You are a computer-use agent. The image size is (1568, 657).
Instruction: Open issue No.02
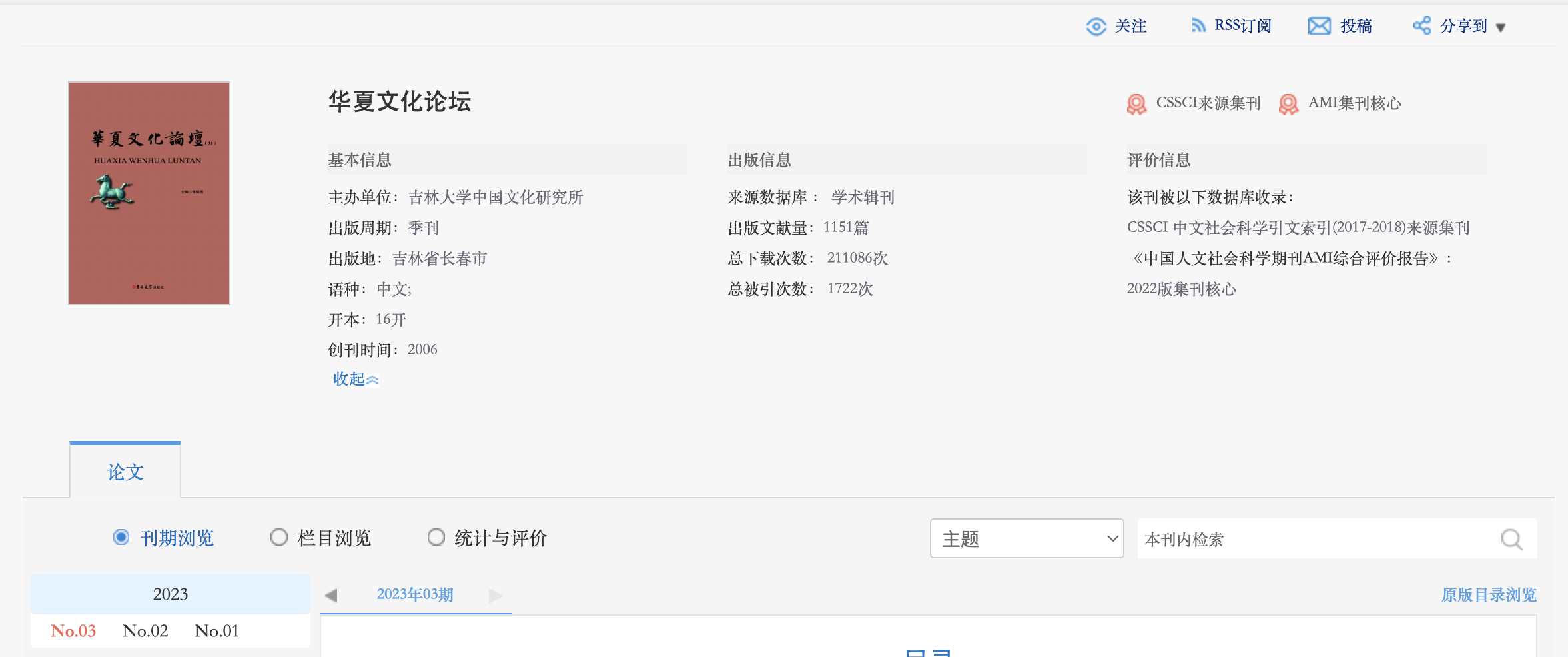[145, 630]
